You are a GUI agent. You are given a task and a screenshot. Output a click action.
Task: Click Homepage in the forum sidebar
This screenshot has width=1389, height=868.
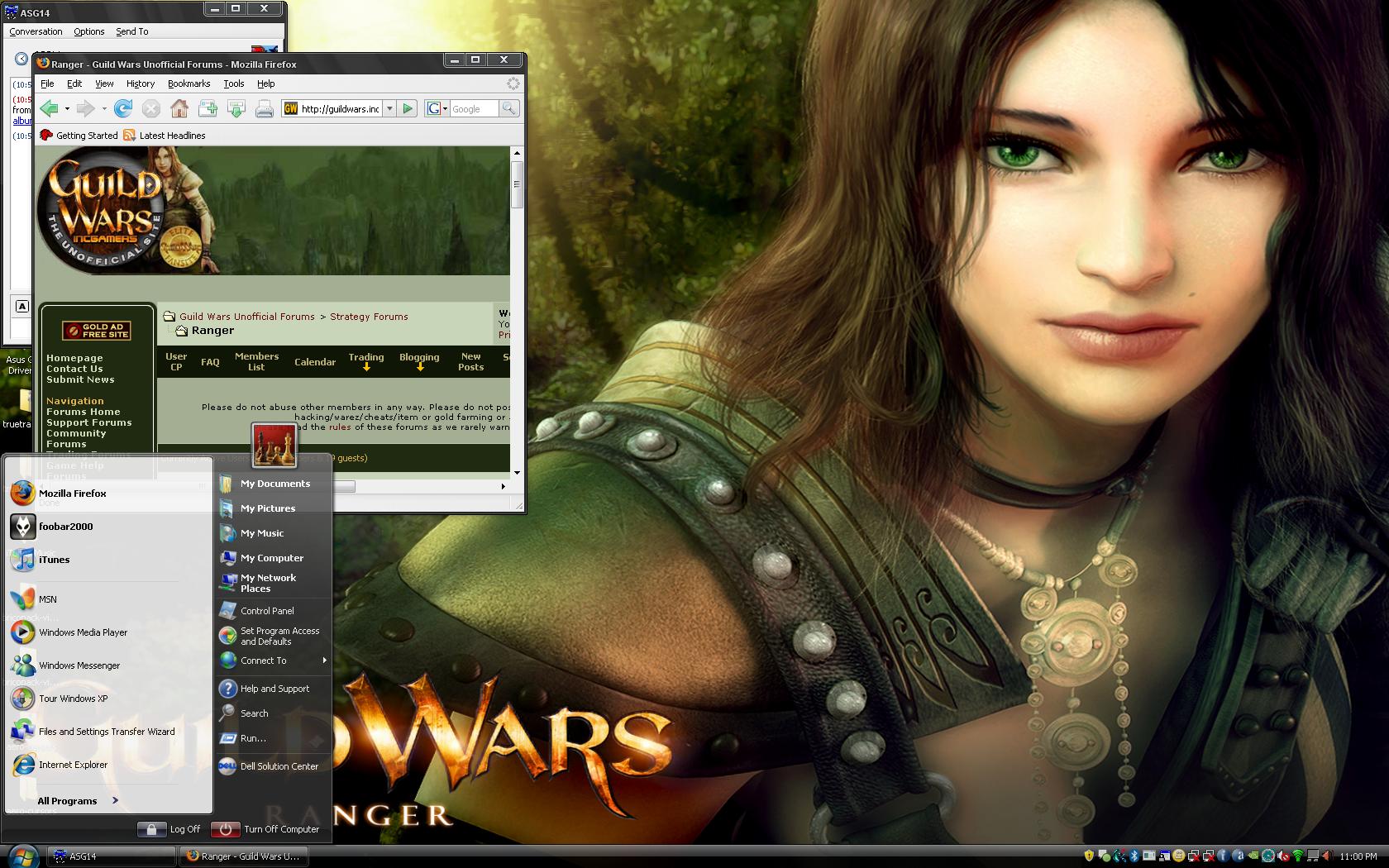74,358
